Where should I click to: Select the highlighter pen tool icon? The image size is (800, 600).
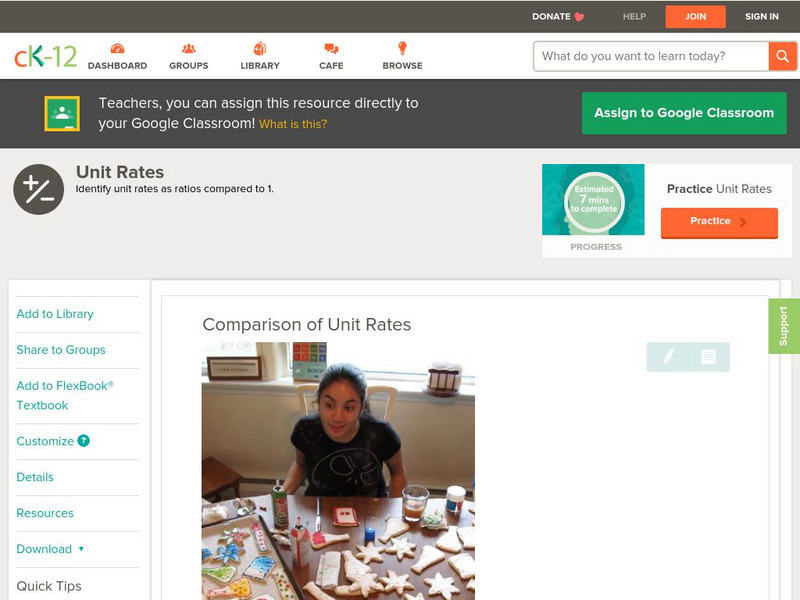click(668, 357)
